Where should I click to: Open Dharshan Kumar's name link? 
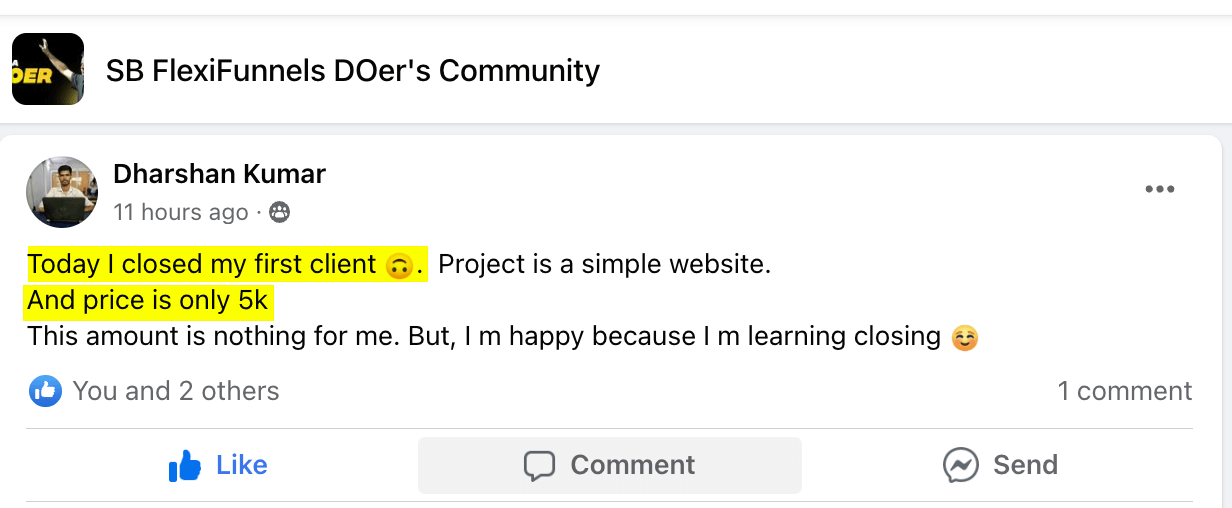coord(219,174)
